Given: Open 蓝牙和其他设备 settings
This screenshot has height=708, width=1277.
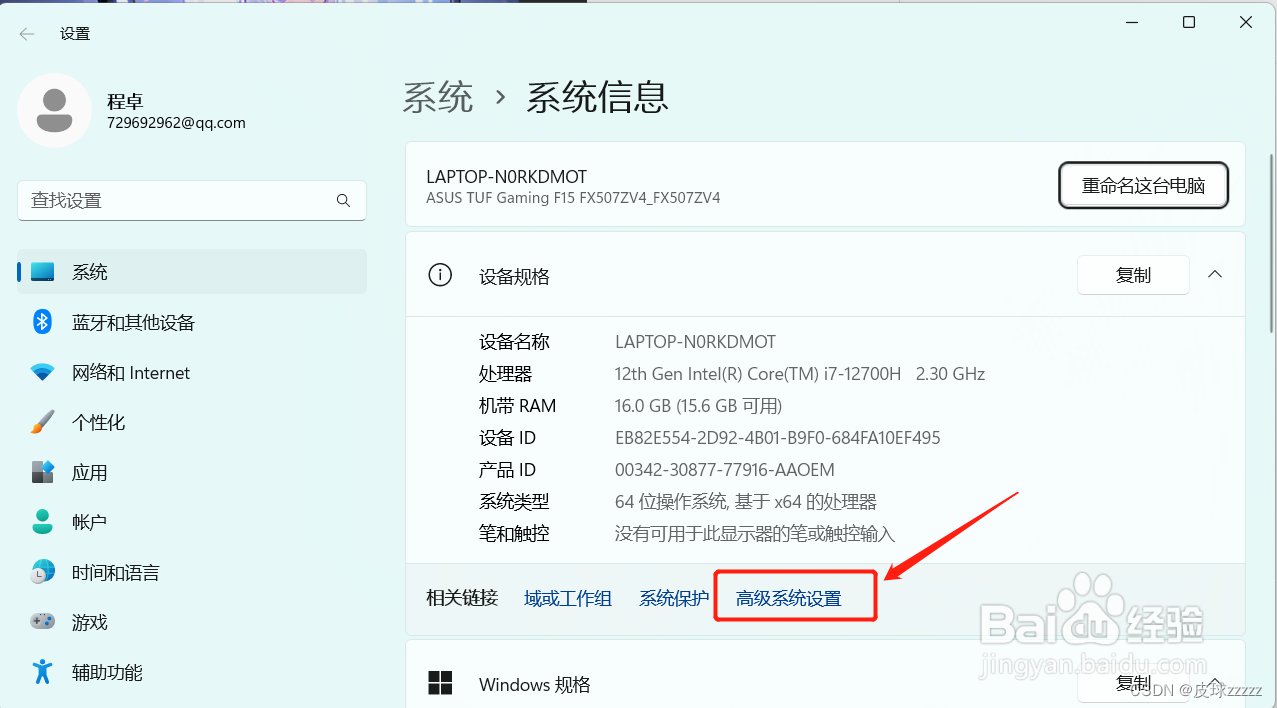Looking at the screenshot, I should [192, 322].
